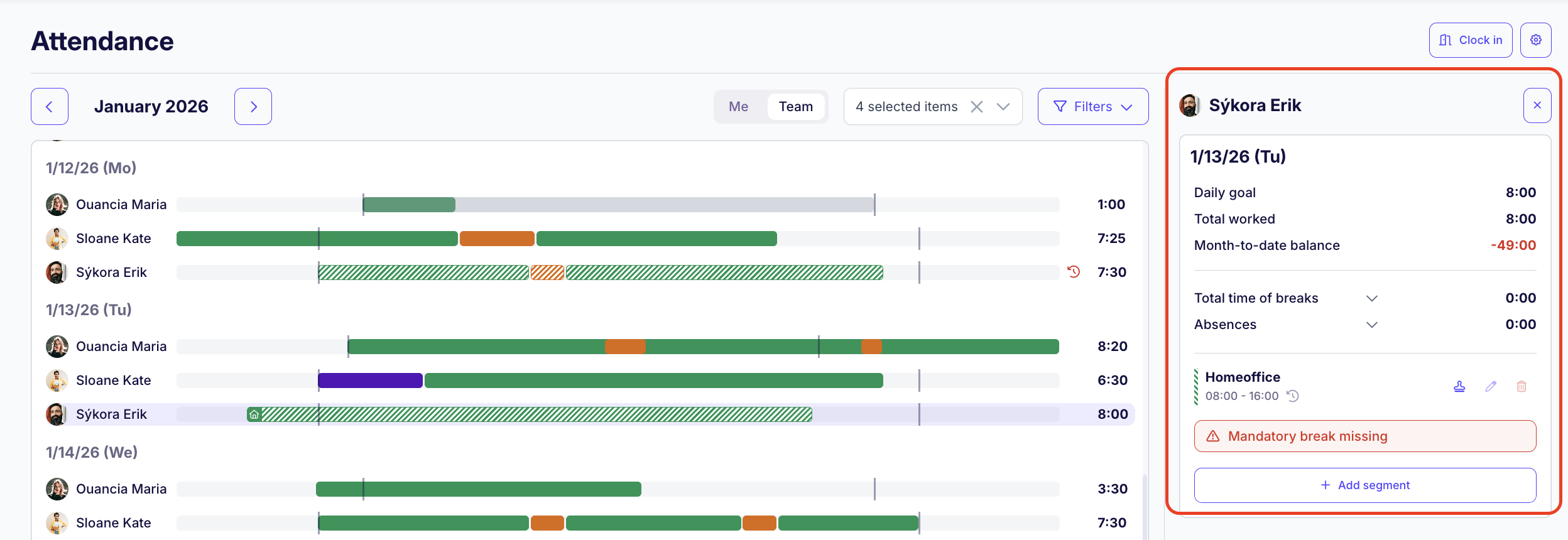
Task: Go to previous month
Action: [x=50, y=107]
